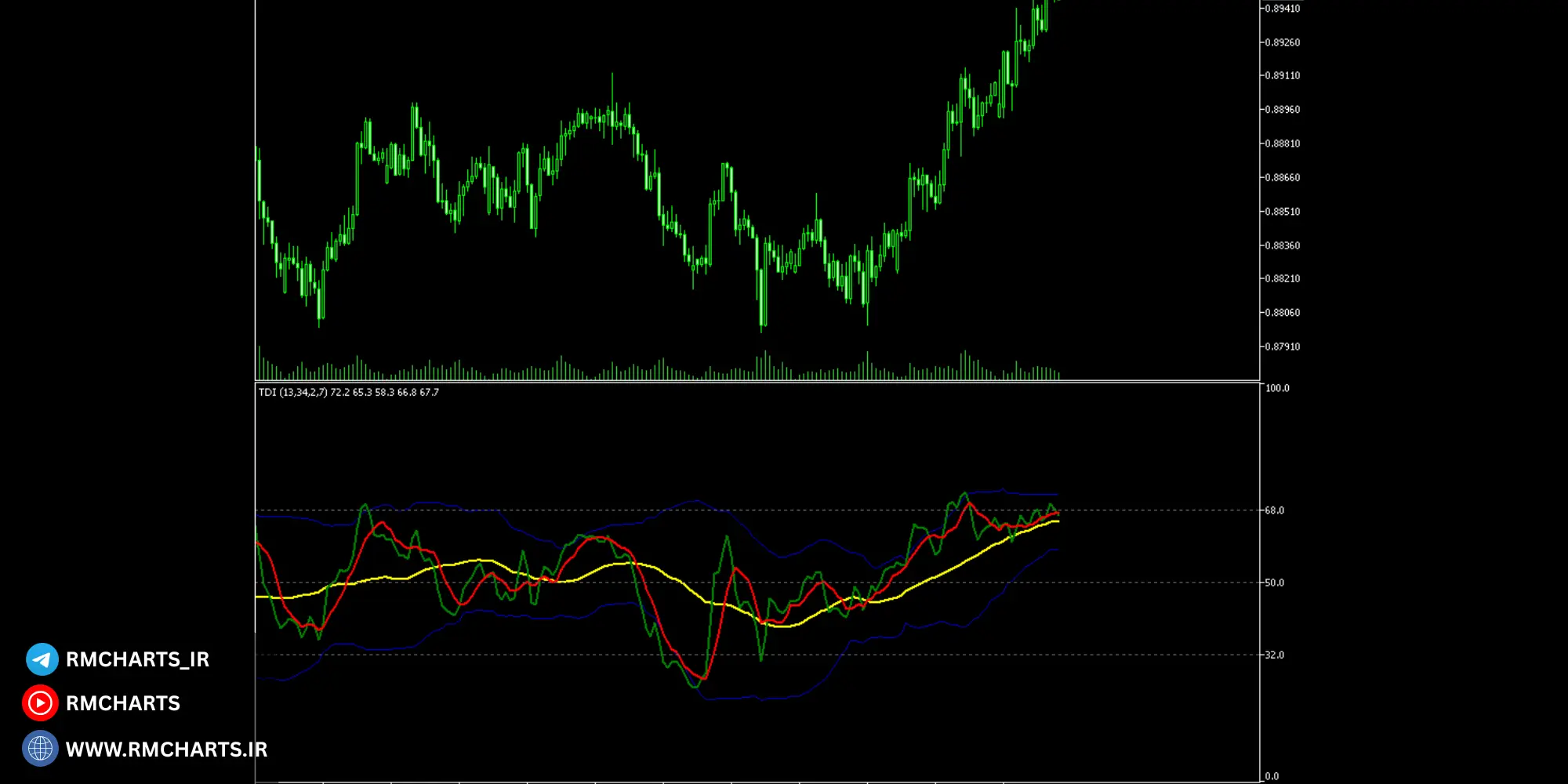The image size is (1568, 784).
Task: Click the 0.88060 price axis label
Action: click(1282, 313)
